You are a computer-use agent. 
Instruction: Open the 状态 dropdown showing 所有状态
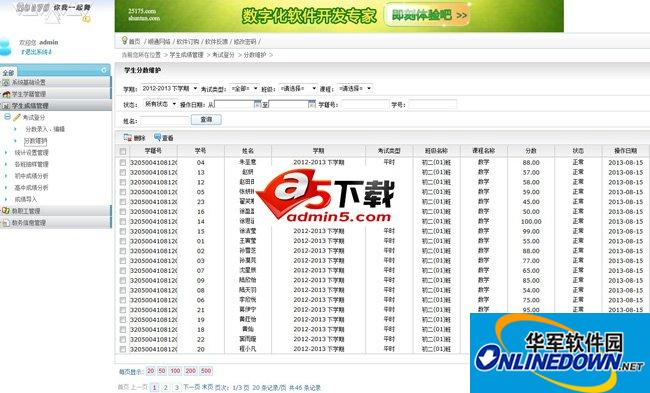160,104
